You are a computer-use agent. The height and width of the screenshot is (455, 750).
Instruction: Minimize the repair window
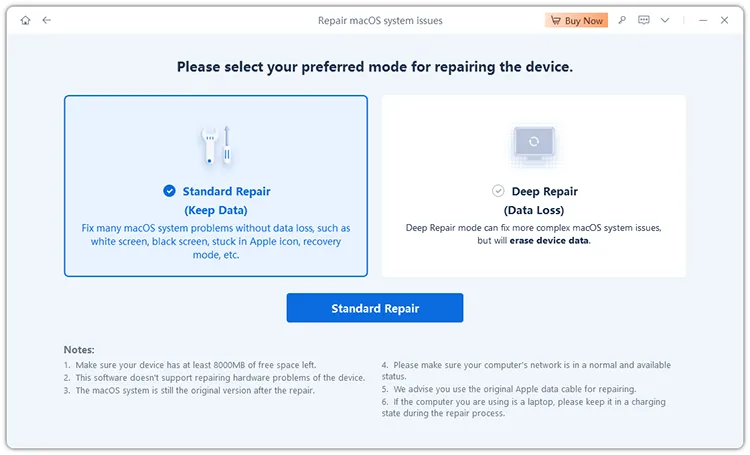(703, 21)
